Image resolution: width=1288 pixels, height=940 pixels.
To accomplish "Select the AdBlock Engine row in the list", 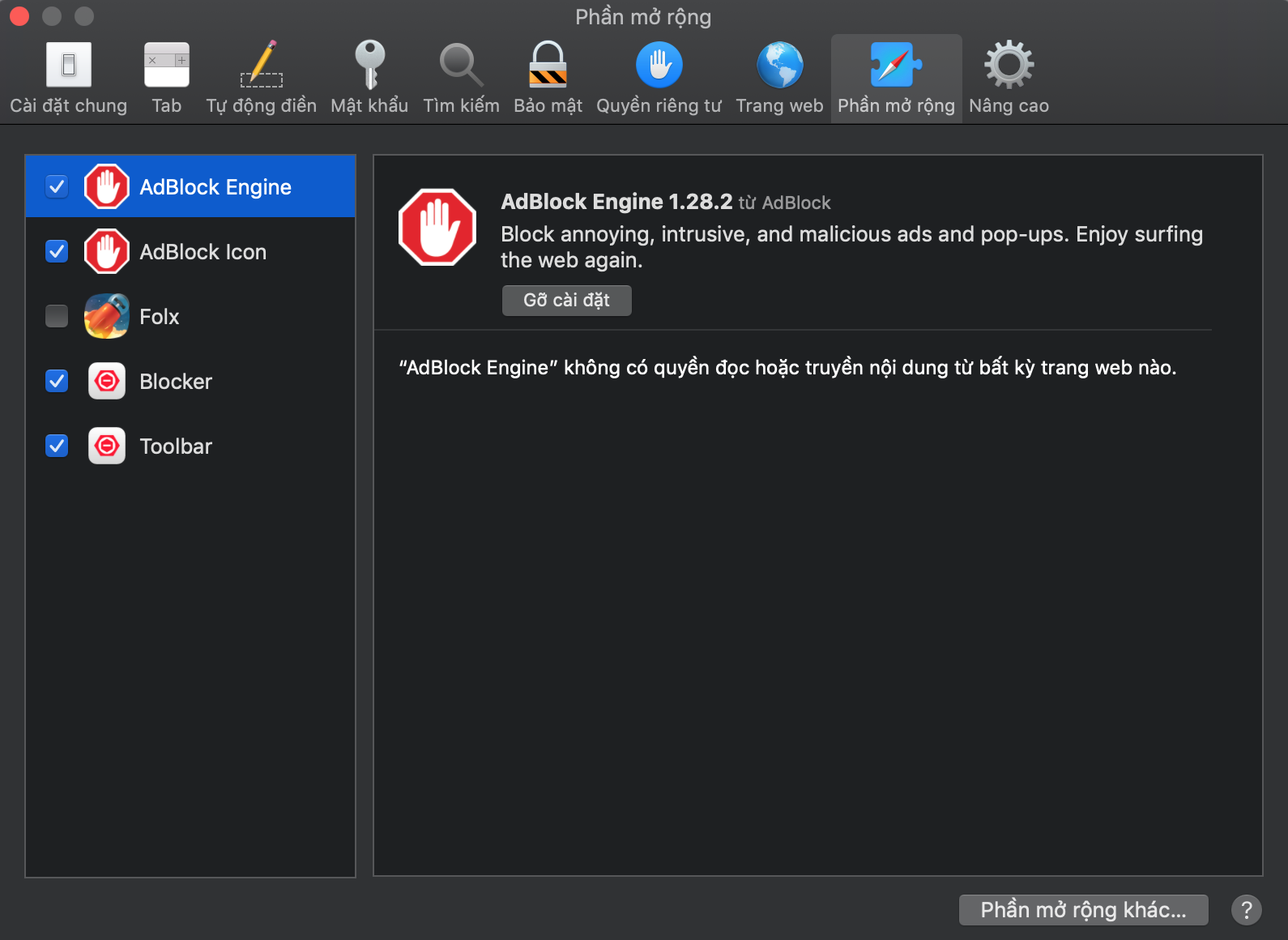I will tap(190, 186).
